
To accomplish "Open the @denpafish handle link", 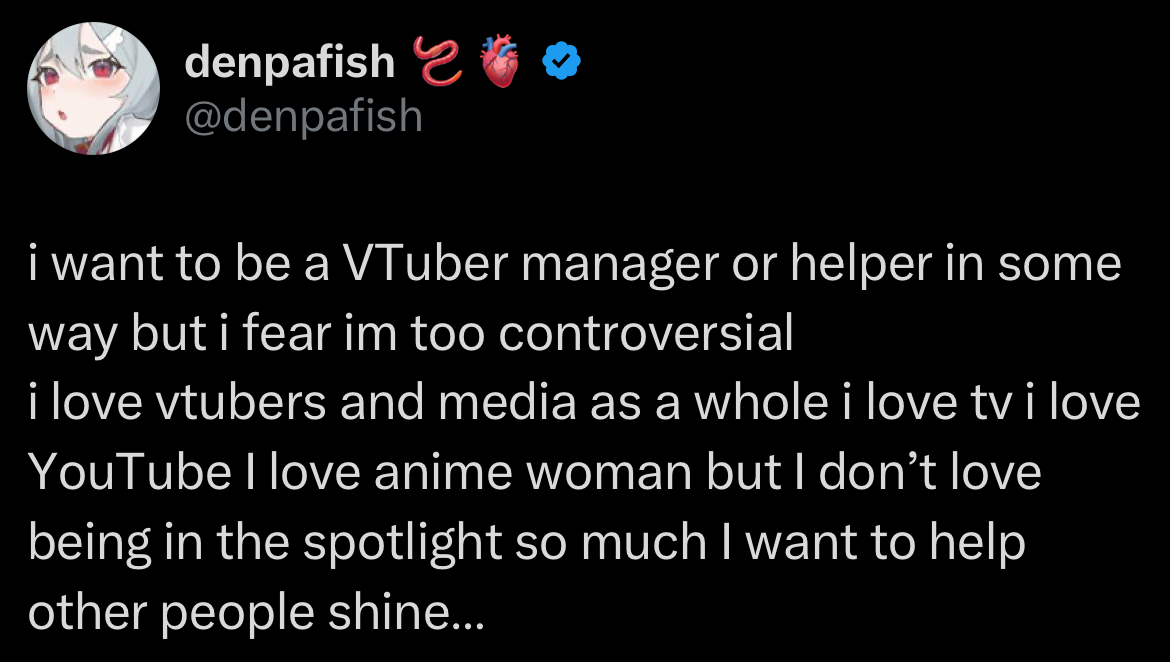I will [x=303, y=116].
